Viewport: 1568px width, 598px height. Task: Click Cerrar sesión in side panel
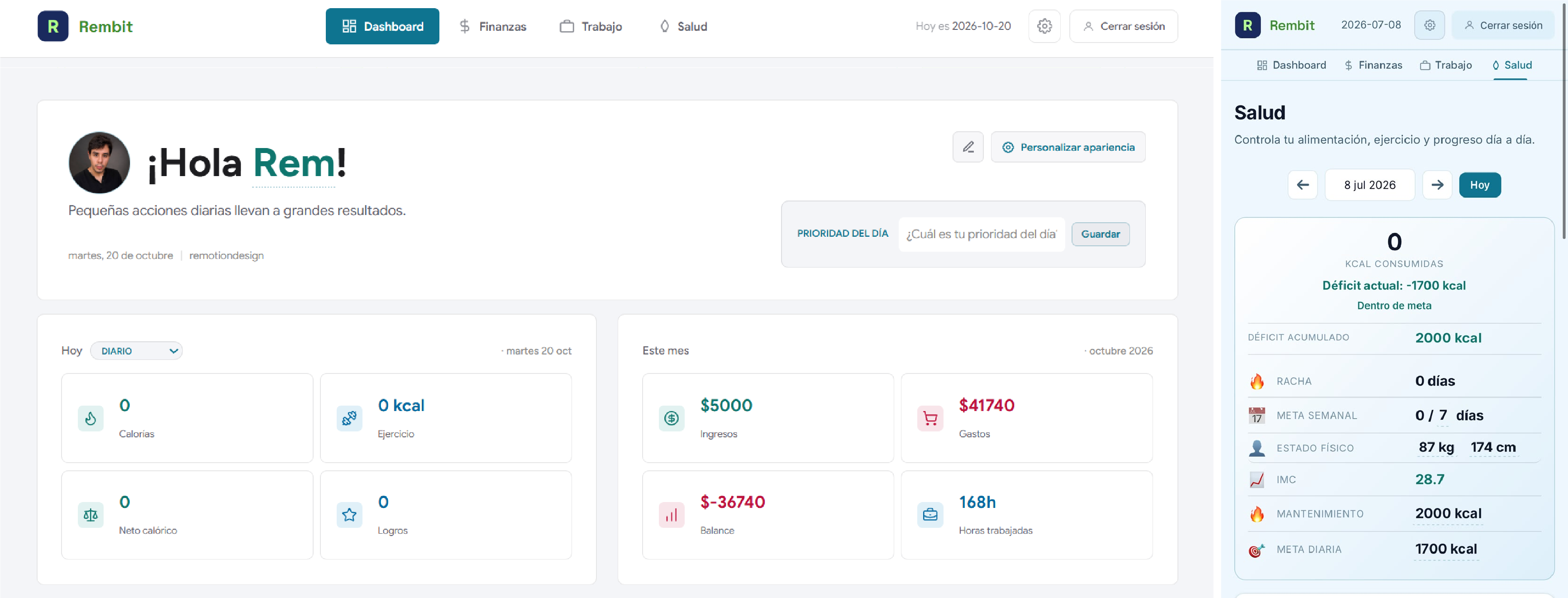(1503, 25)
